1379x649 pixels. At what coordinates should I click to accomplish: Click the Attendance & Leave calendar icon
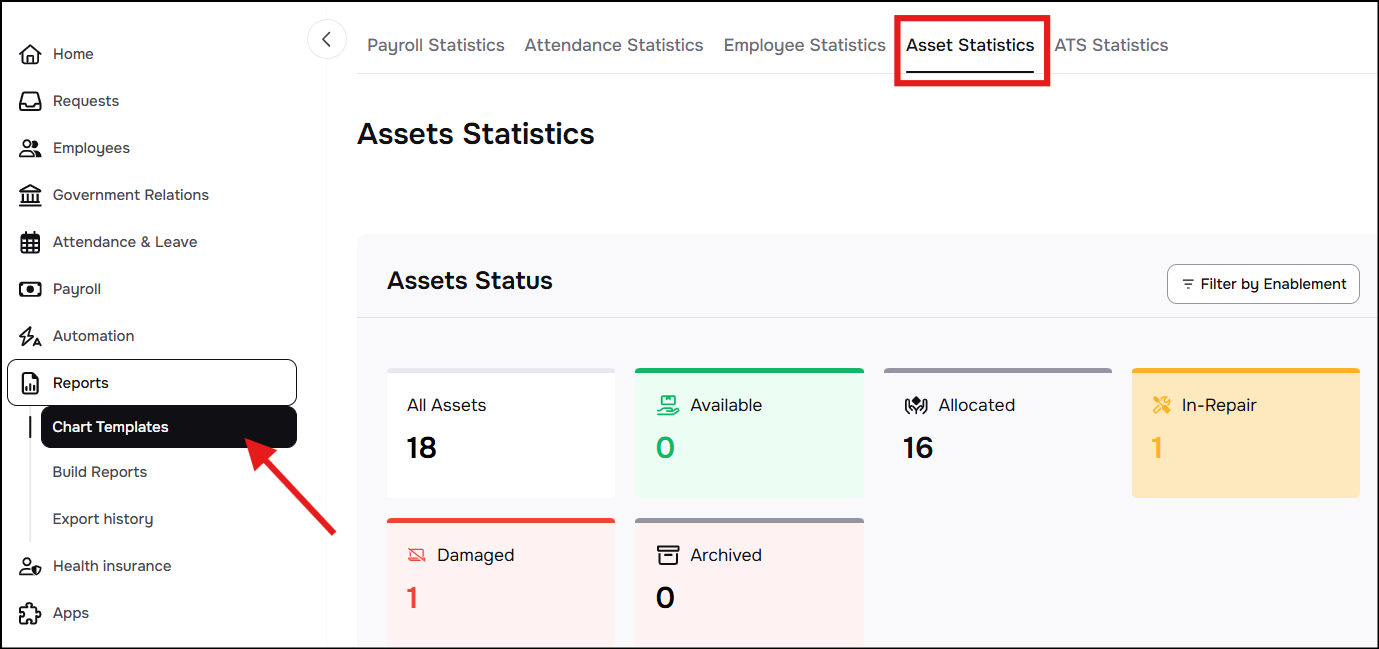30,242
